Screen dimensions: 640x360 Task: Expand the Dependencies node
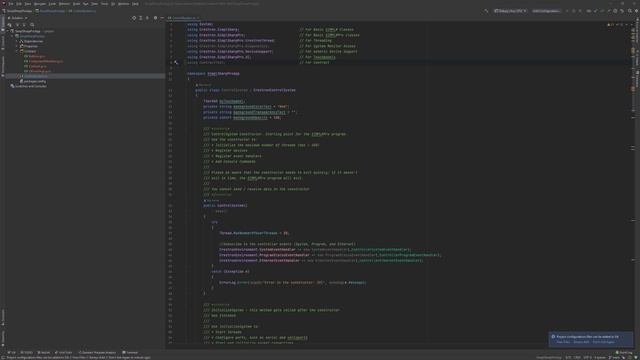(17, 41)
